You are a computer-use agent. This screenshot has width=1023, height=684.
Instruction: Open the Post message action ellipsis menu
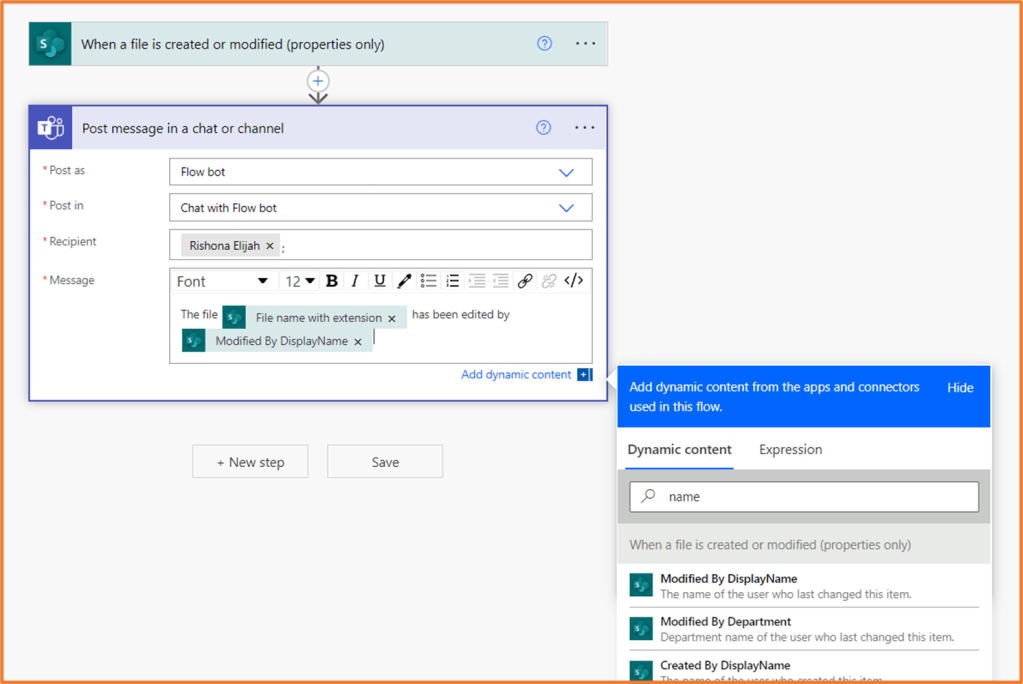pyautogui.click(x=585, y=128)
